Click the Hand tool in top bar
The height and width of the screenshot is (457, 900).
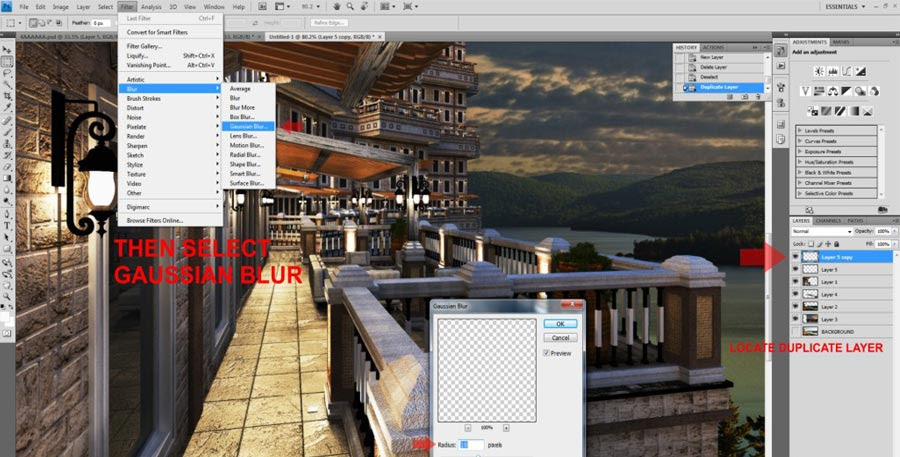(337, 6)
